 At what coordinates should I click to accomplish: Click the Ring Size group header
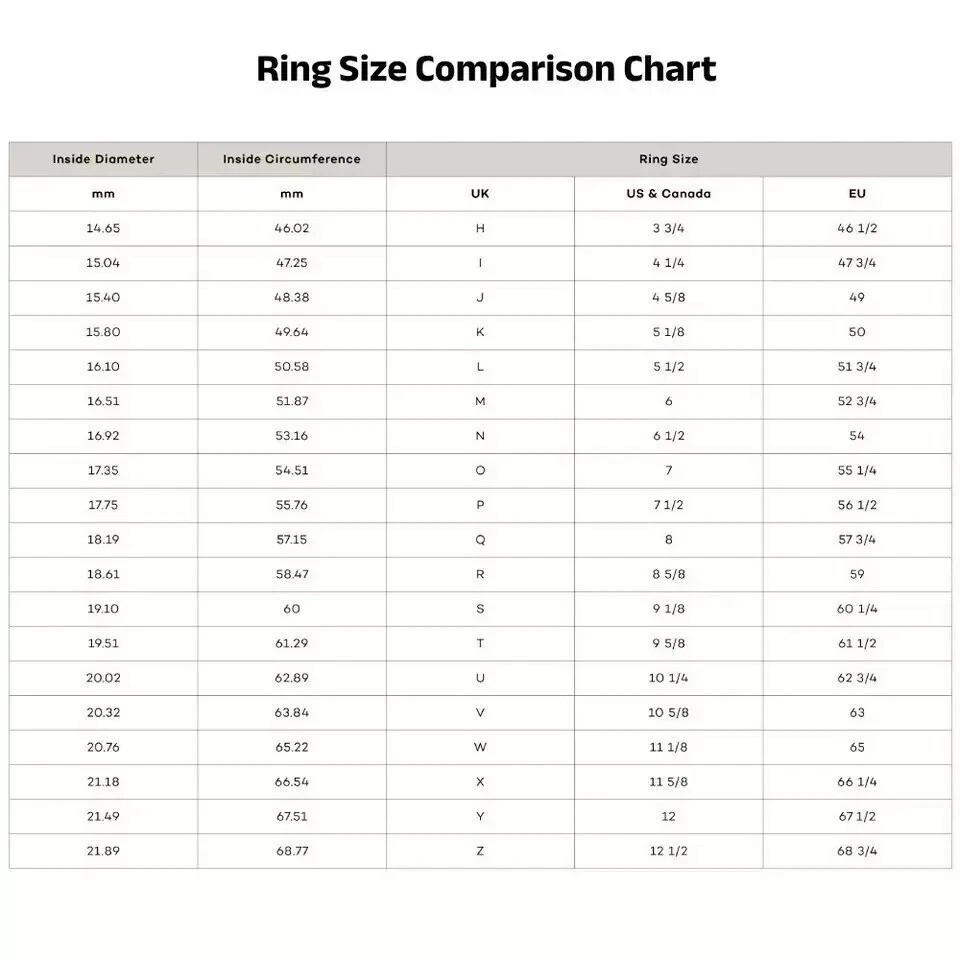point(668,159)
